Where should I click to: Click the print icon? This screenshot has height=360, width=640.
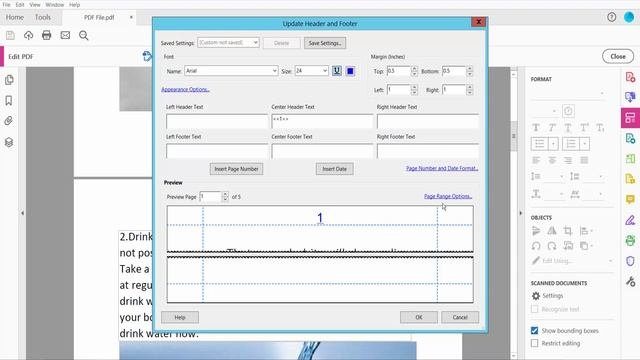tap(47, 36)
